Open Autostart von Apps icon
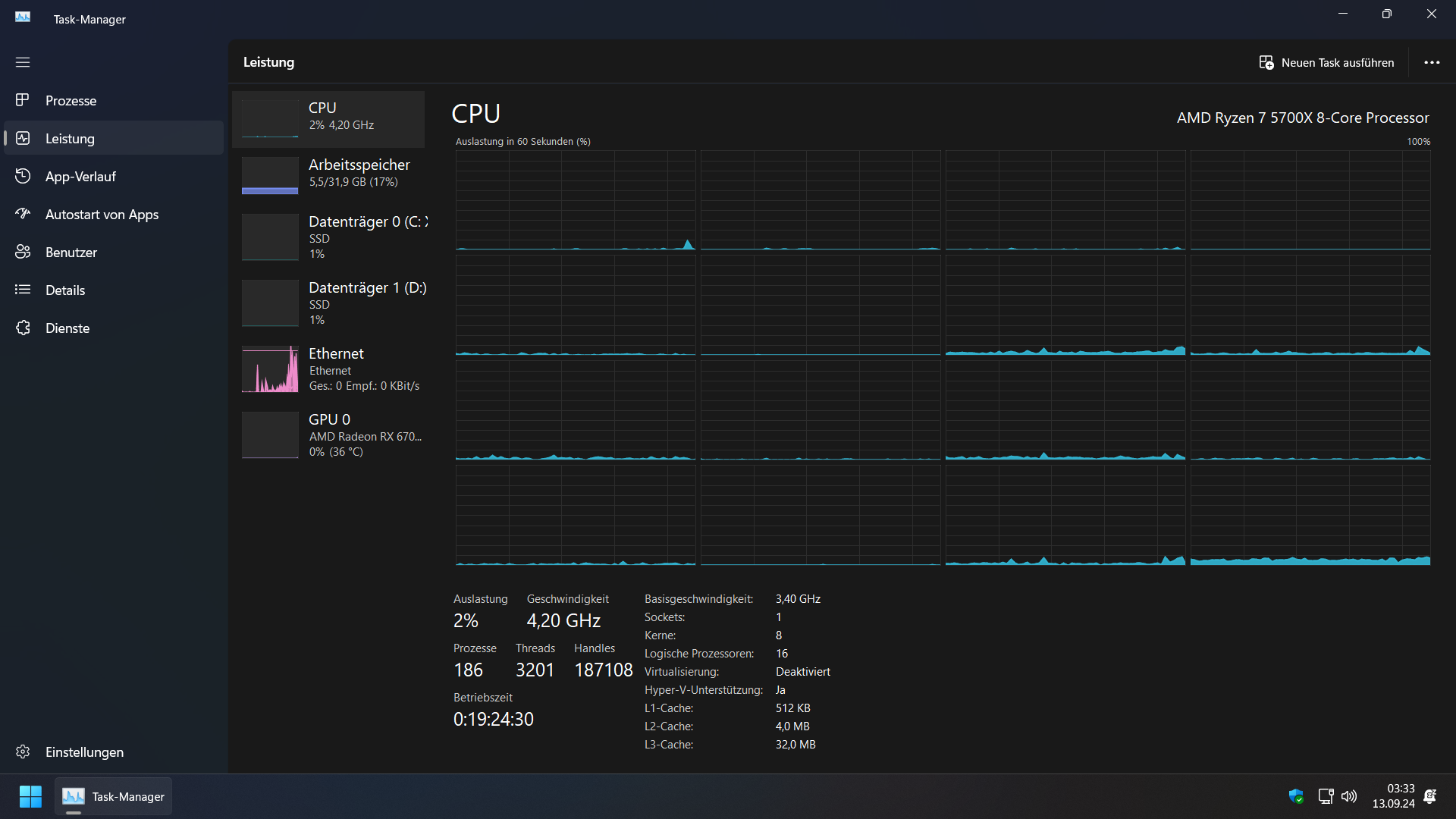1456x819 pixels. 23,214
